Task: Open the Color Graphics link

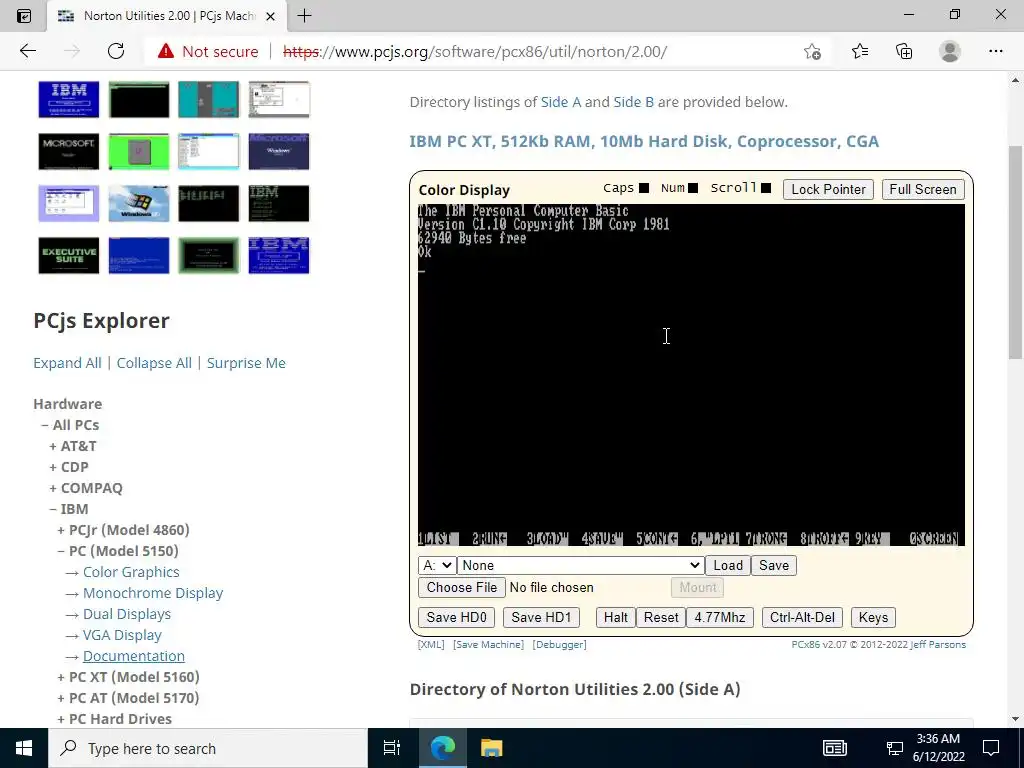Action: coord(131,572)
